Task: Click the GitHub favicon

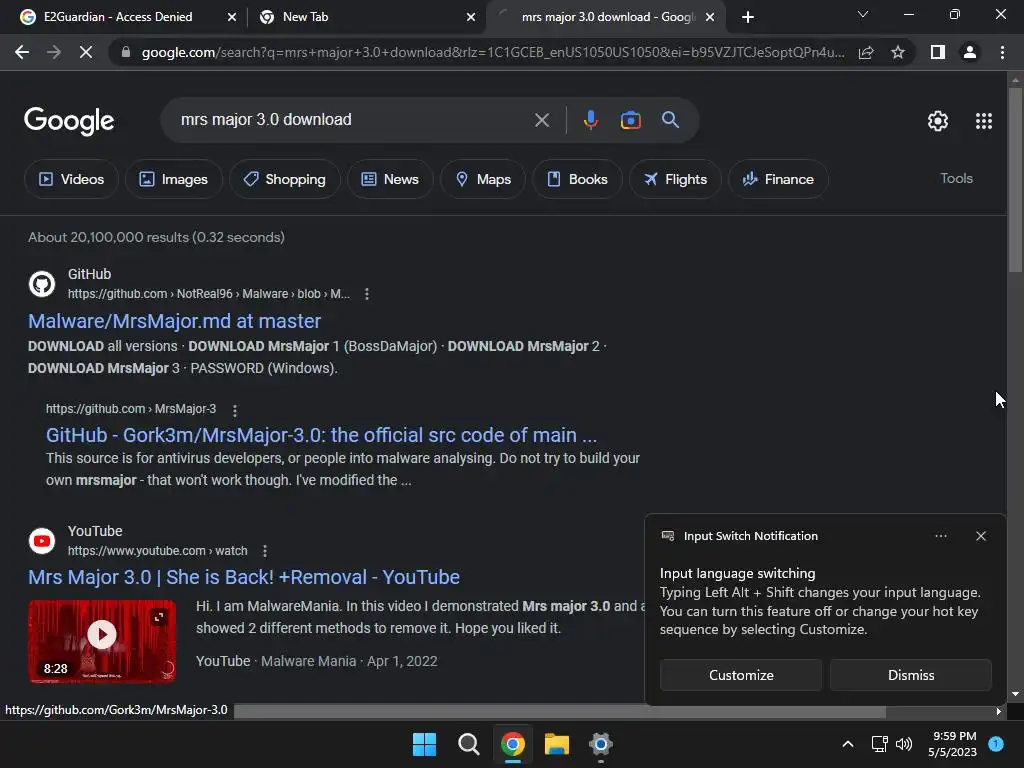Action: point(42,284)
